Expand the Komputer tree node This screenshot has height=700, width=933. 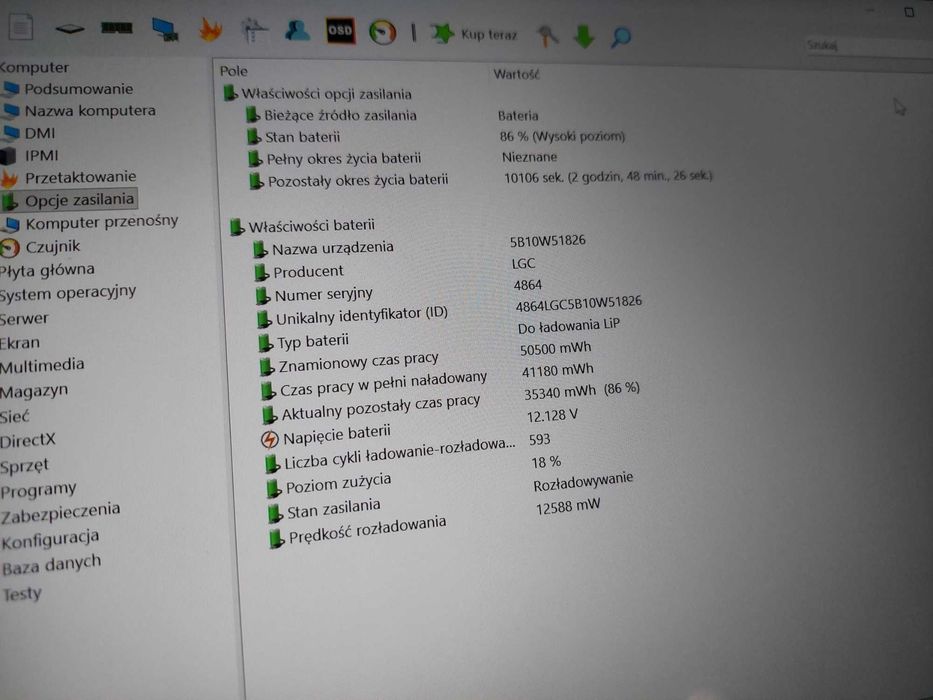(x=35, y=67)
